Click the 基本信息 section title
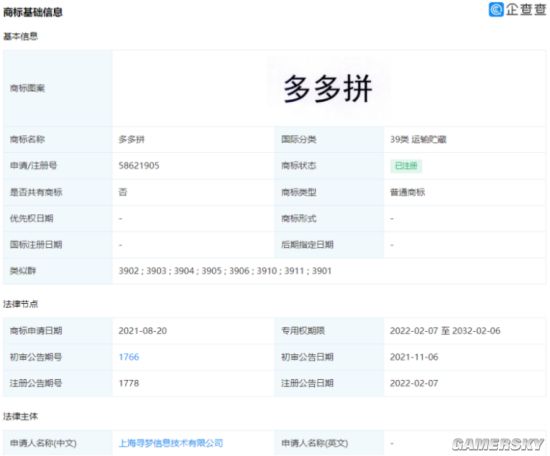 pos(20,36)
